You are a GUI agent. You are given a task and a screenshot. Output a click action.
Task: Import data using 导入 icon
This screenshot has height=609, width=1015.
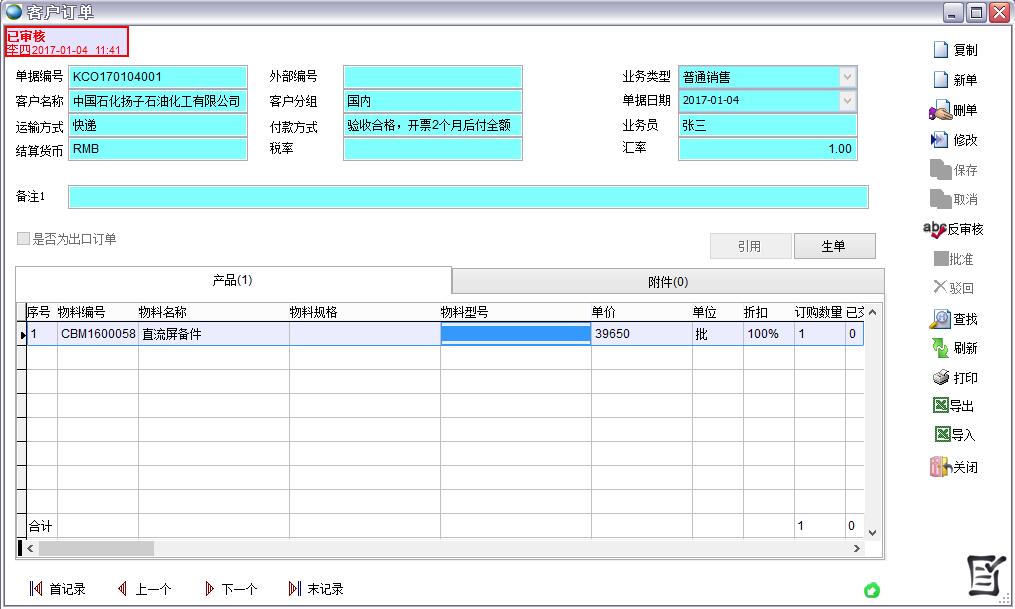(x=941, y=435)
